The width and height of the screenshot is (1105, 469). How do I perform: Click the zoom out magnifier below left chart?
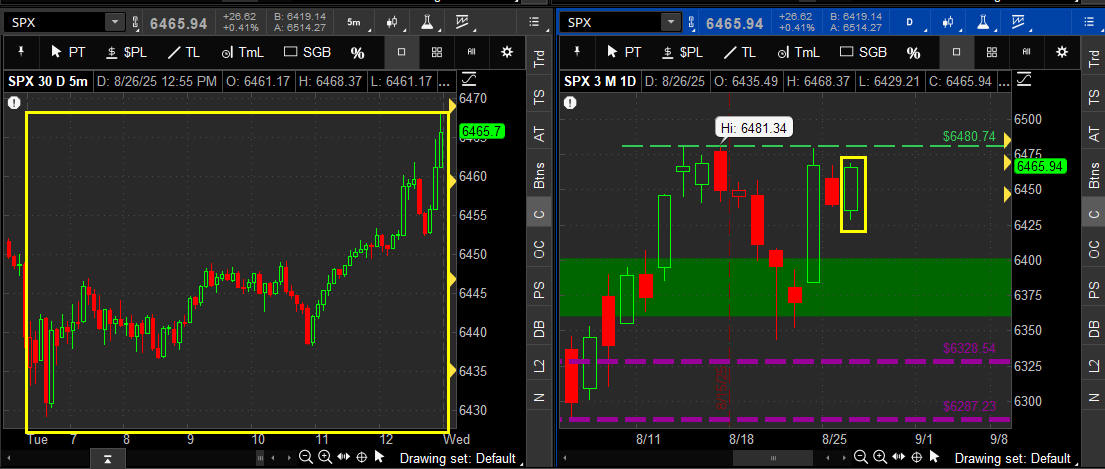[305, 457]
